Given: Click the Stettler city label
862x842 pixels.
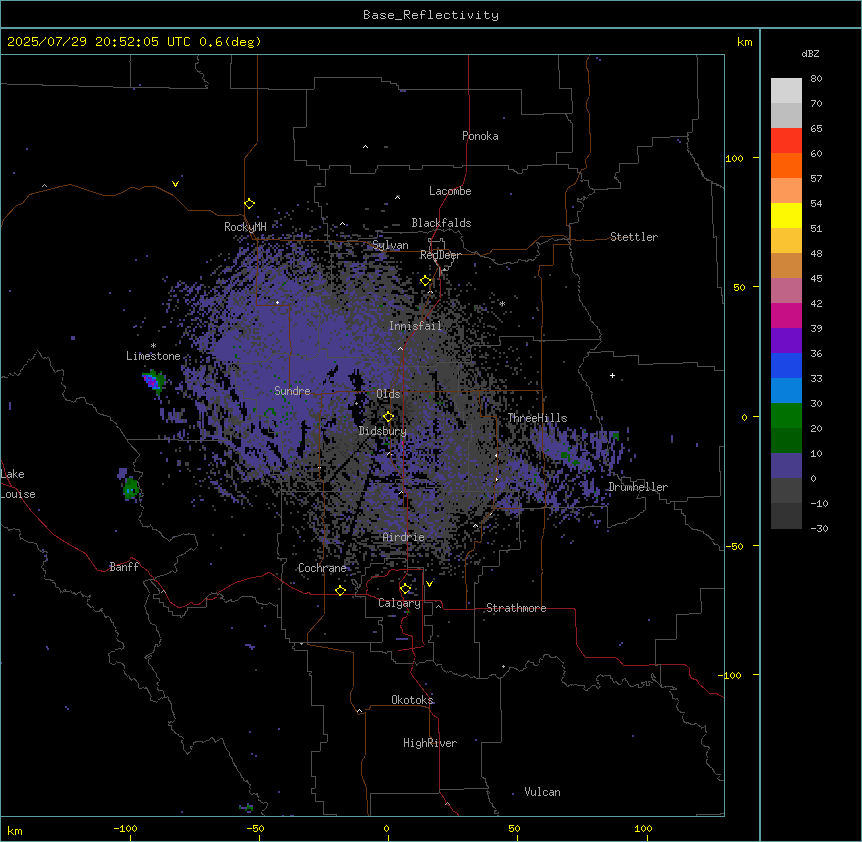Looking at the screenshot, I should point(634,237).
